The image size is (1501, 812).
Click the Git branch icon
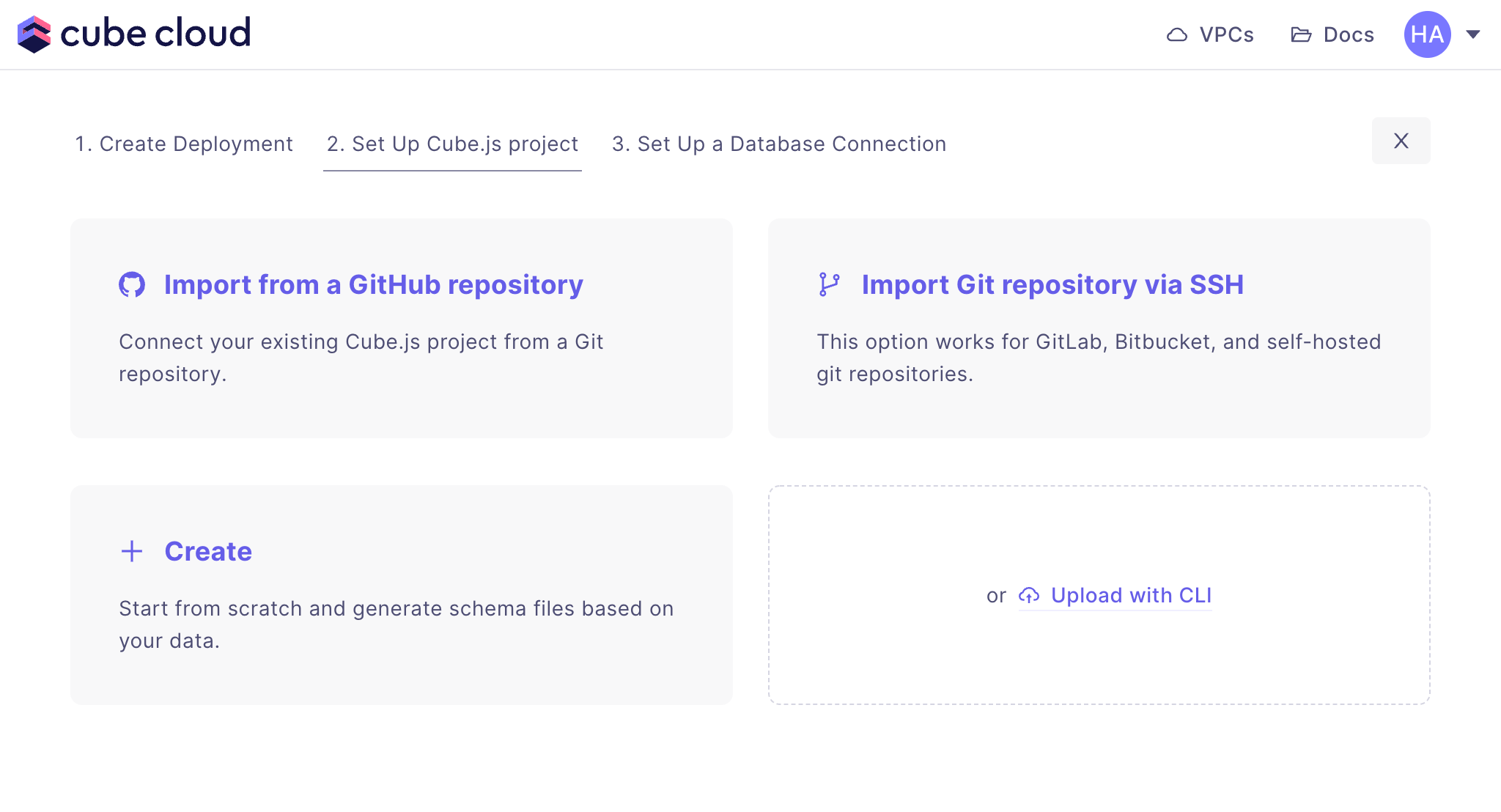[x=829, y=284]
